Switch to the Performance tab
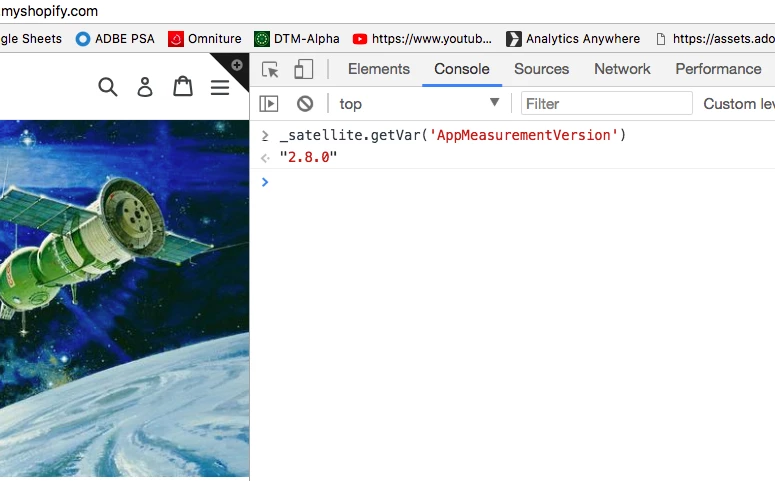 [x=718, y=69]
